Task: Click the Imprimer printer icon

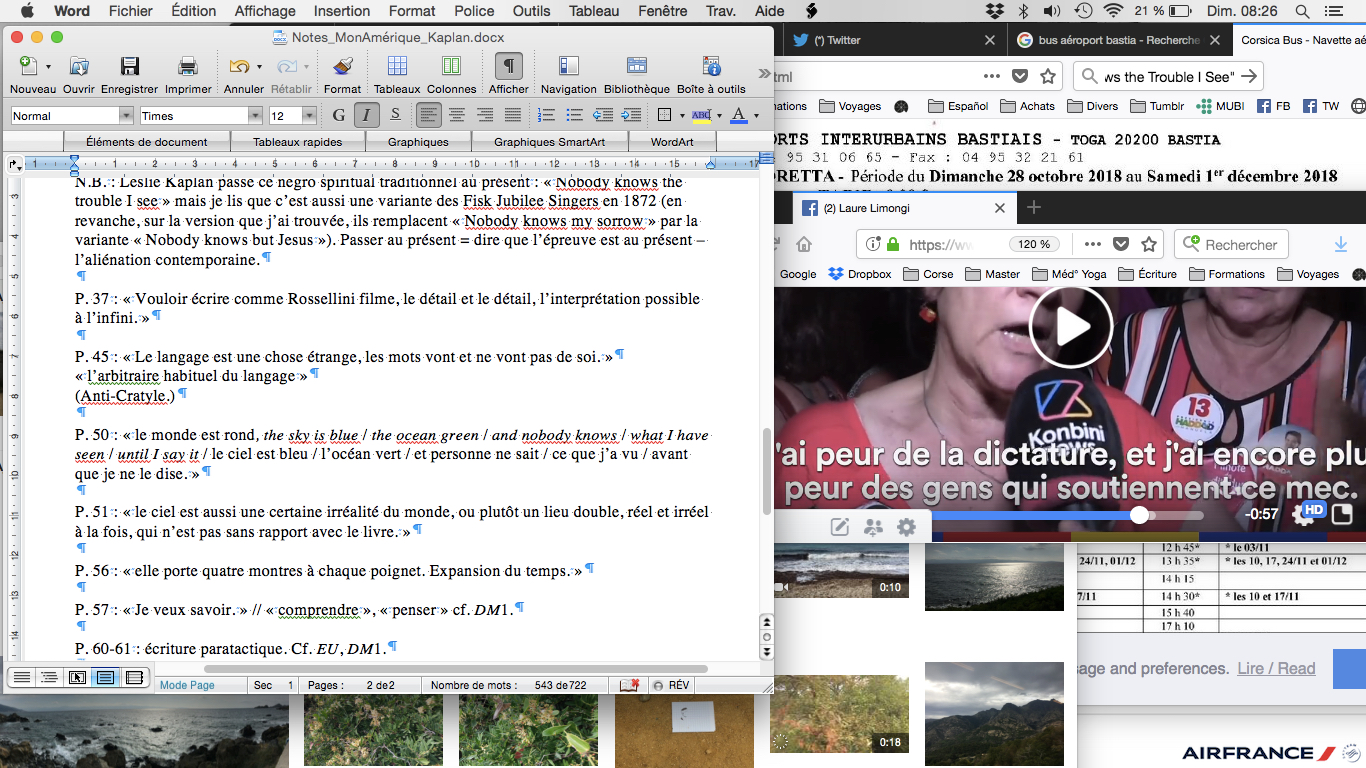Action: [188, 67]
